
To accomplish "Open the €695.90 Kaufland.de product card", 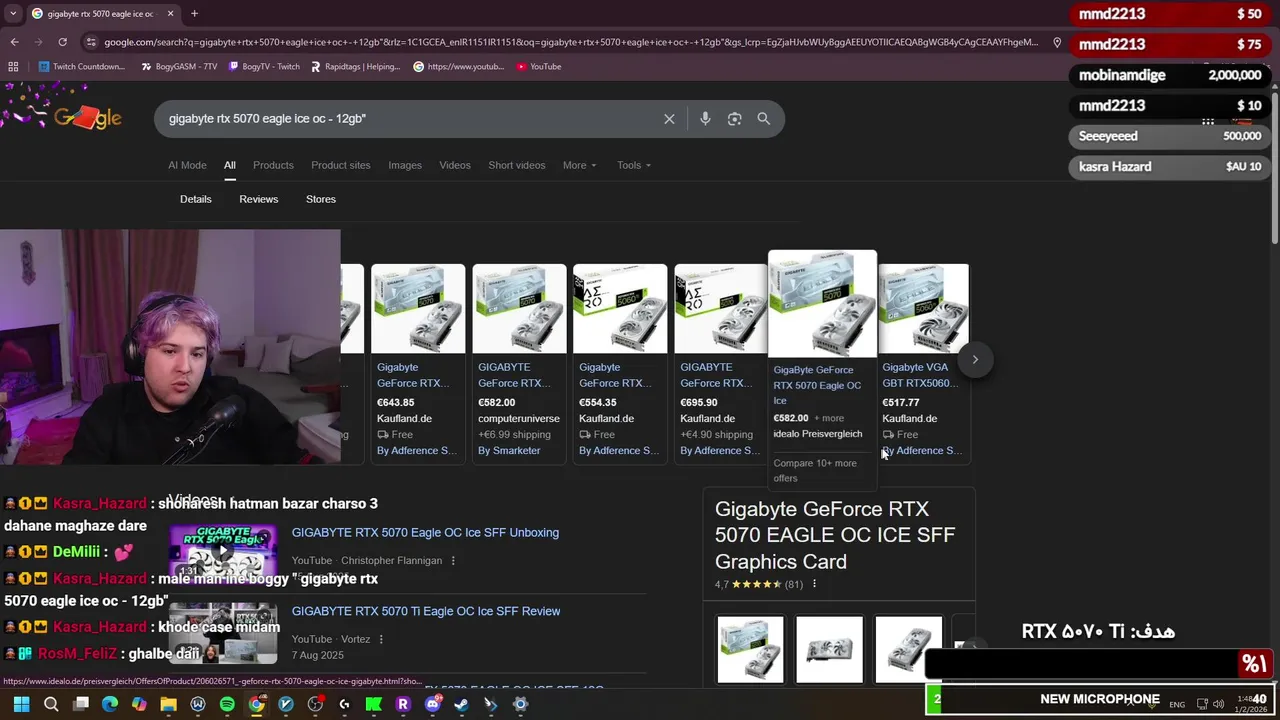I will pos(720,362).
